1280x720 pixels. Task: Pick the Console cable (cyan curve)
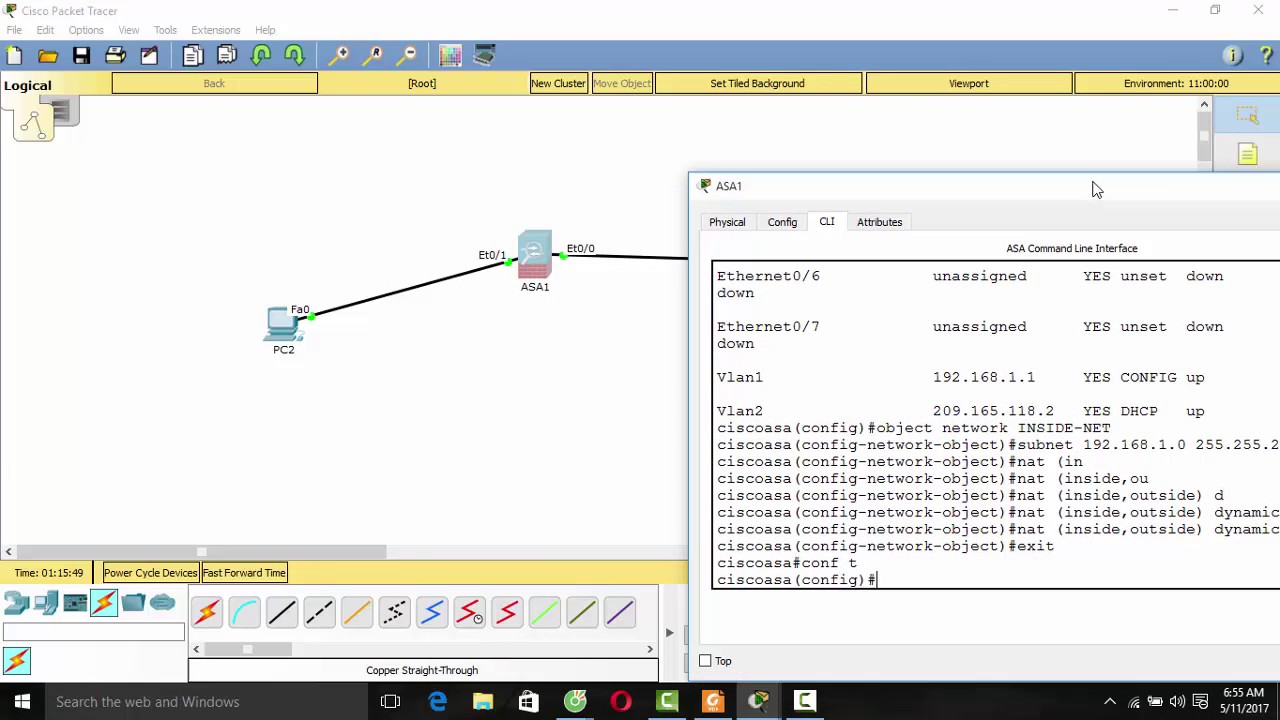coord(244,612)
